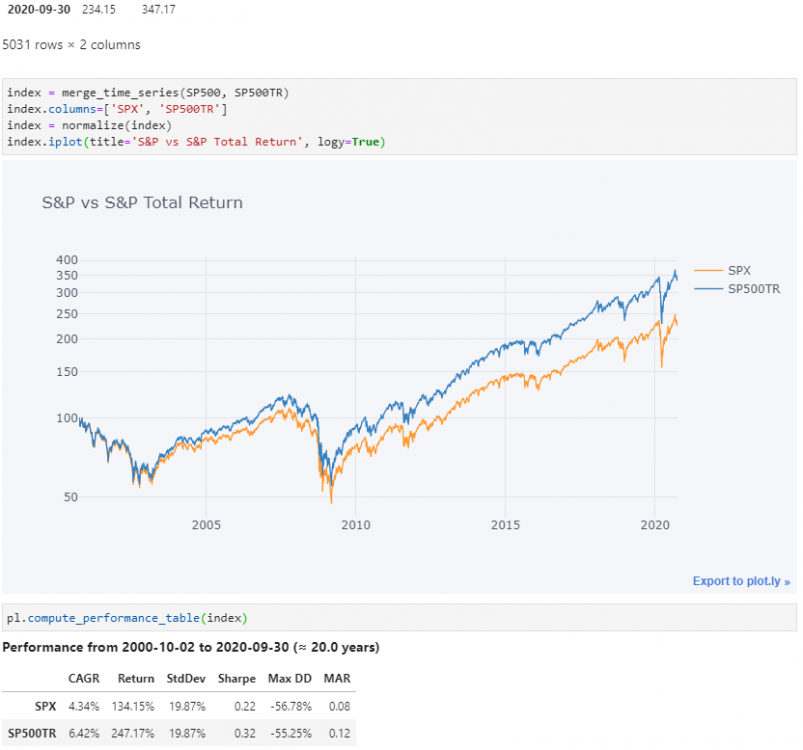Click the 2010 x-axis tick label

(x=356, y=525)
